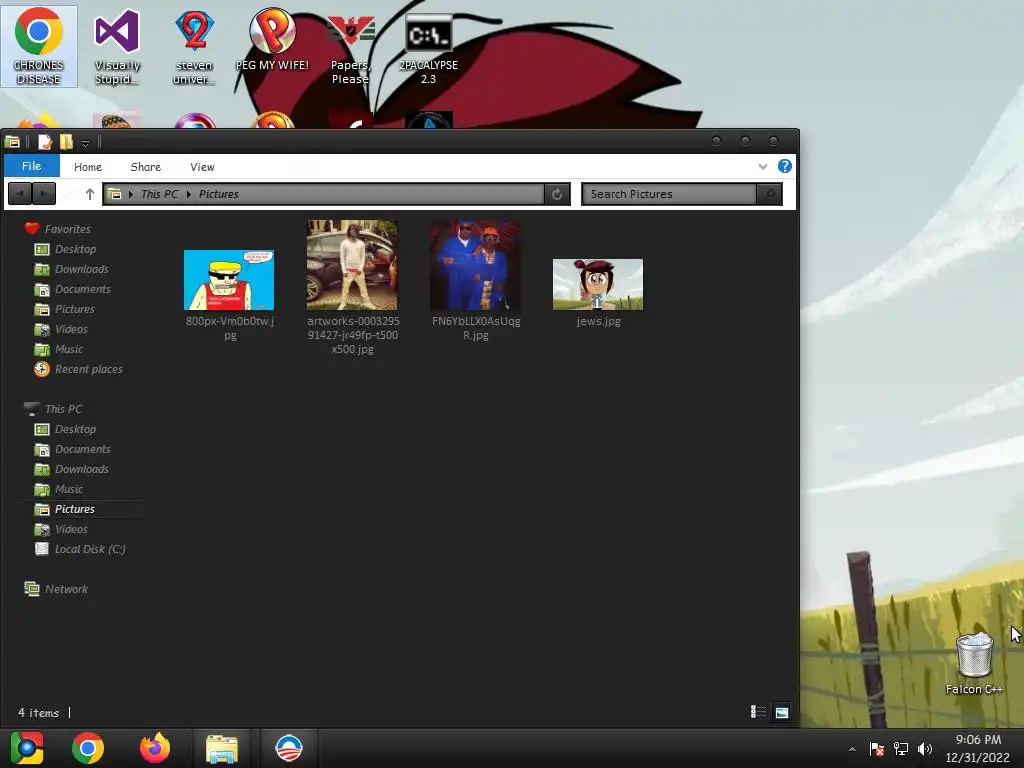Show hidden tray icons arrow
This screenshot has width=1024, height=768.
tap(852, 749)
